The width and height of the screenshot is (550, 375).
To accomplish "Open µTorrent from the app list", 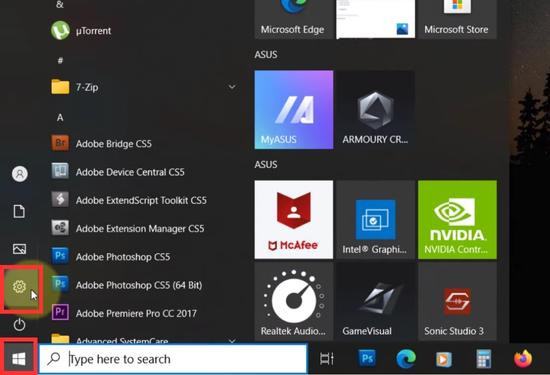I will [x=144, y=31].
